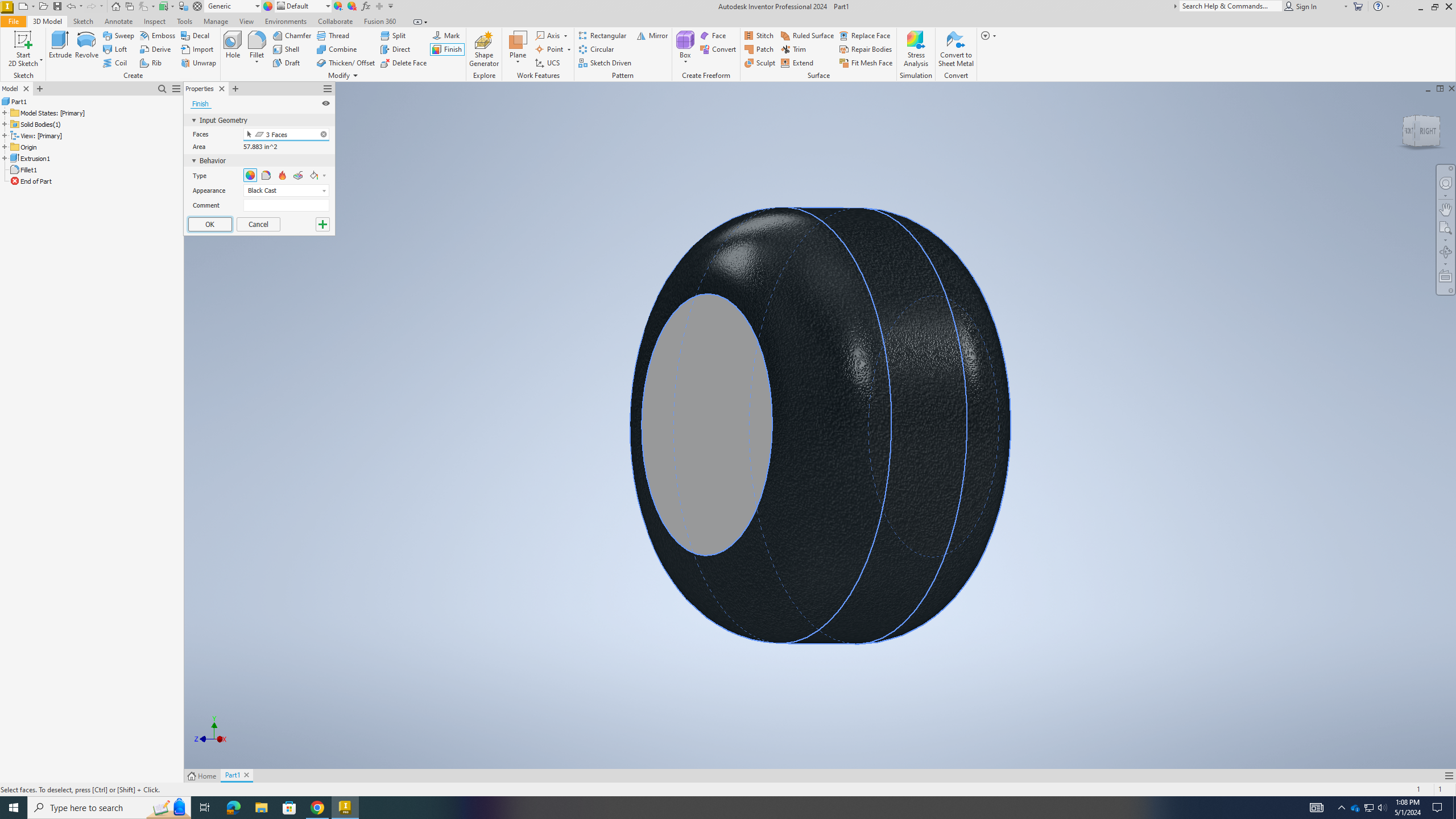Expand the Origin folder node

click(x=5, y=147)
